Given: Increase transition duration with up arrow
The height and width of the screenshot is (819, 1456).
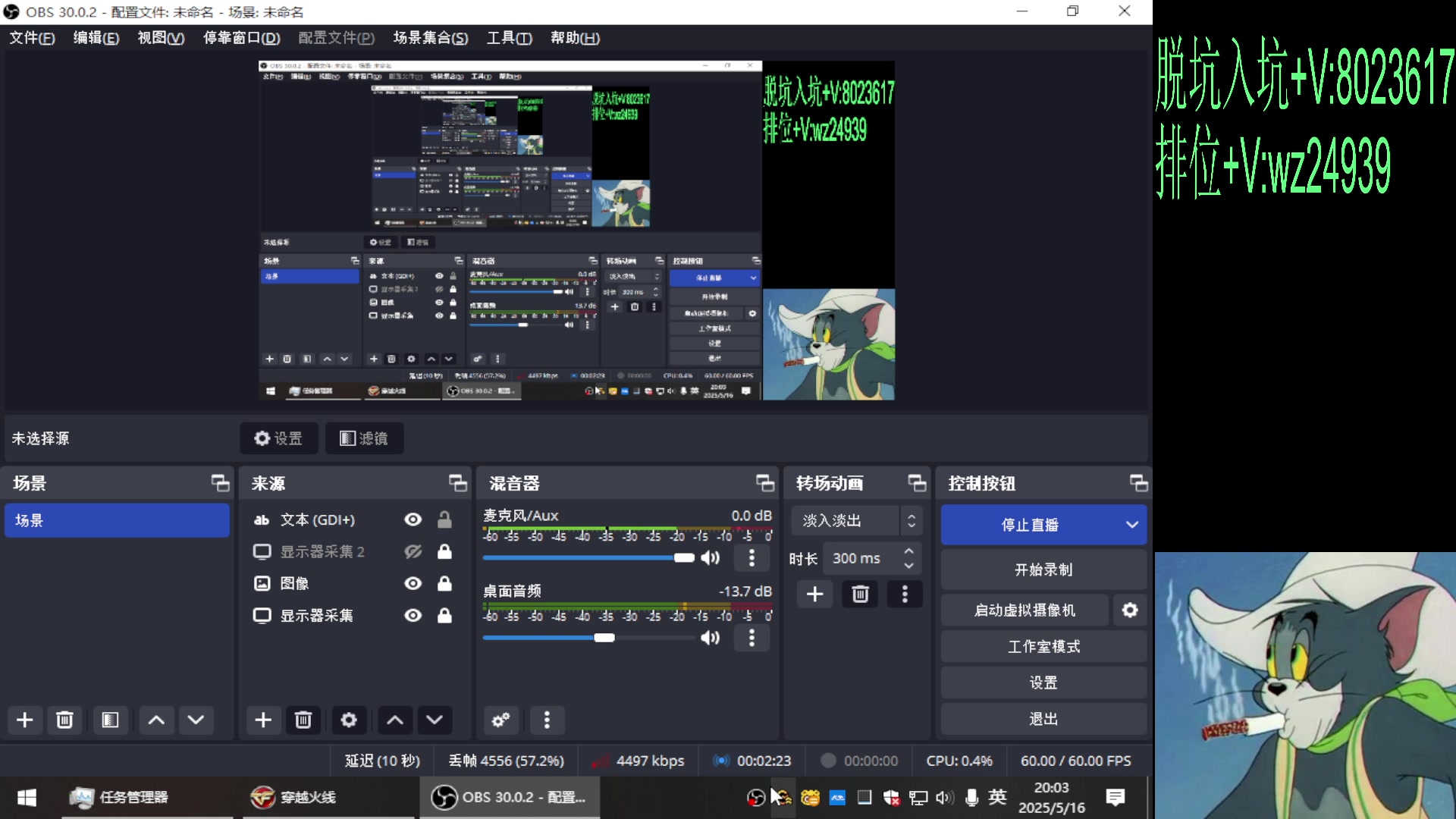Looking at the screenshot, I should 908,551.
